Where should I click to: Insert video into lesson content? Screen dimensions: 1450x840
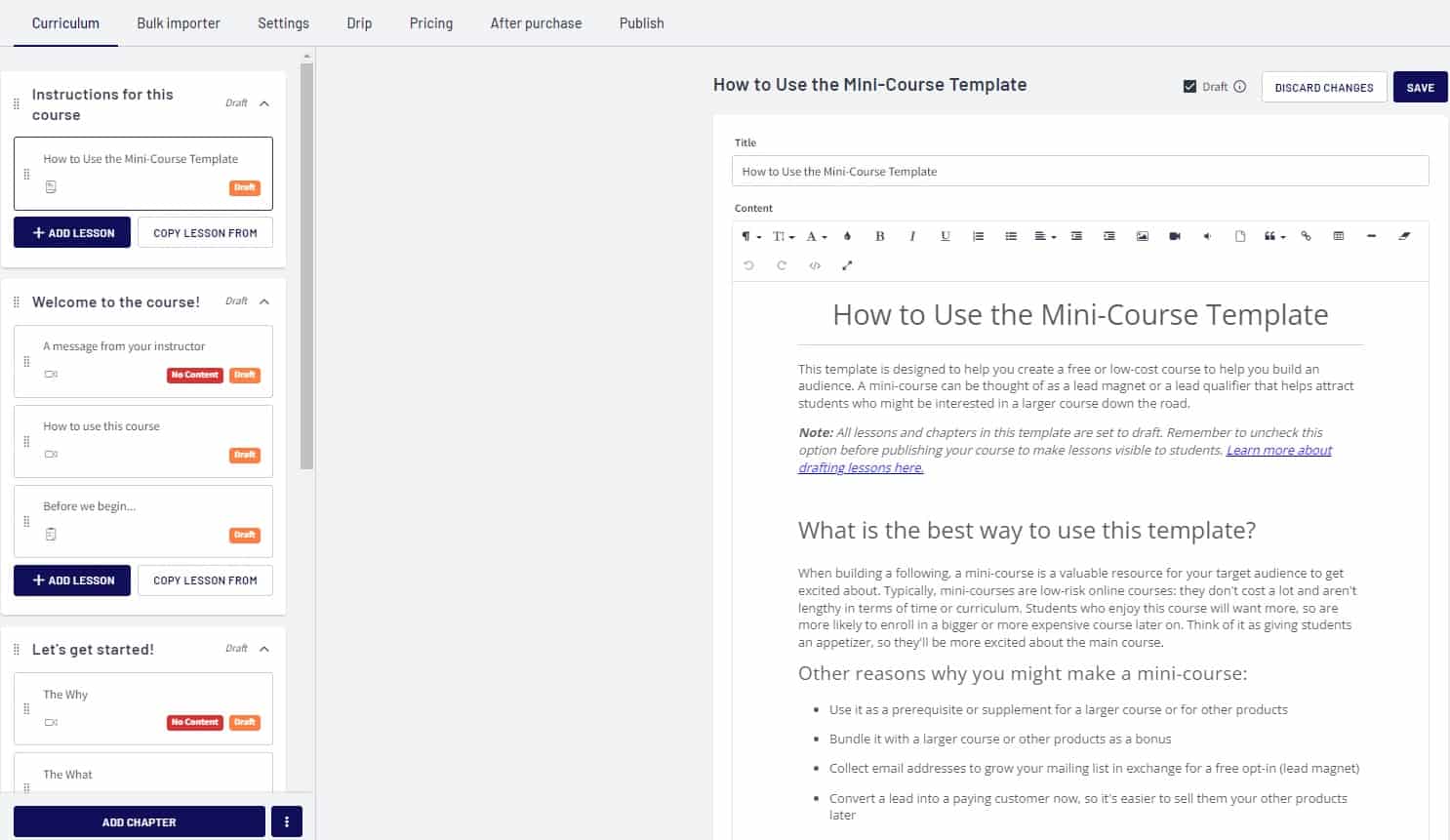click(x=1175, y=236)
